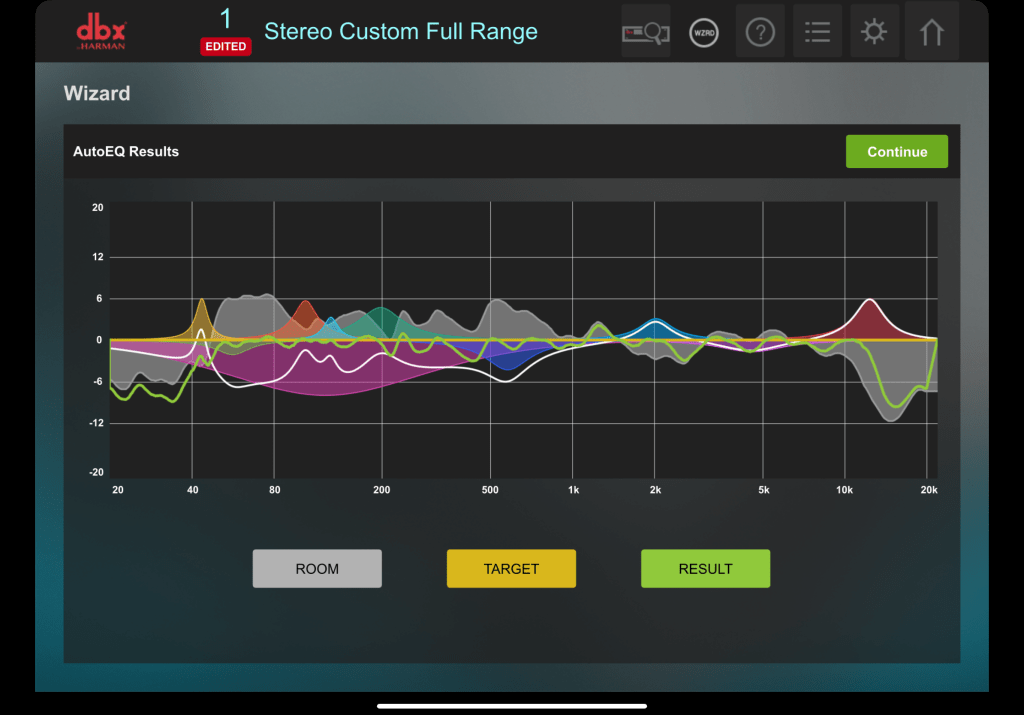Select preset number 1
The height and width of the screenshot is (715, 1024).
click(x=225, y=18)
